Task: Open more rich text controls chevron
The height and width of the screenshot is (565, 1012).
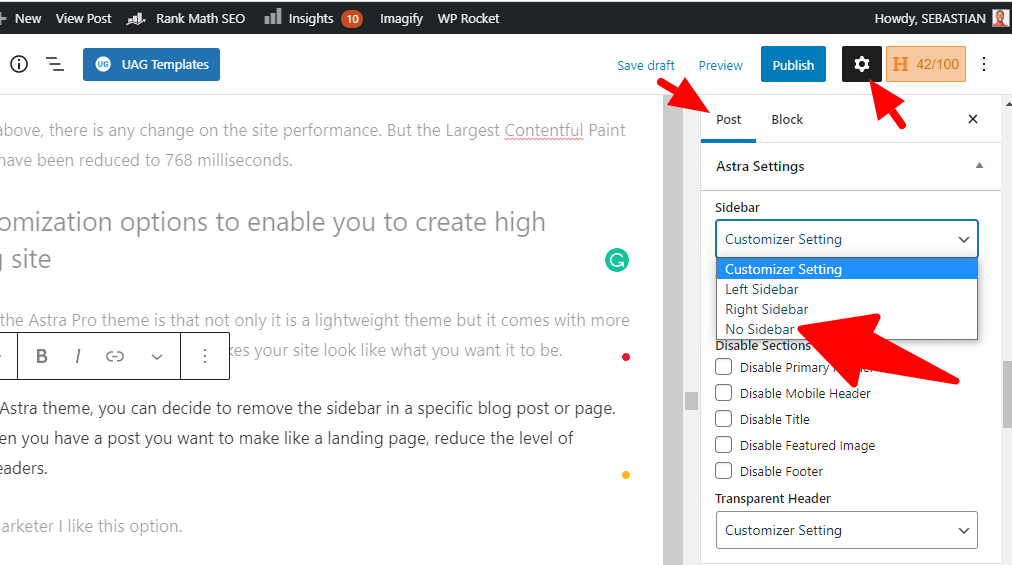Action: 156,356
